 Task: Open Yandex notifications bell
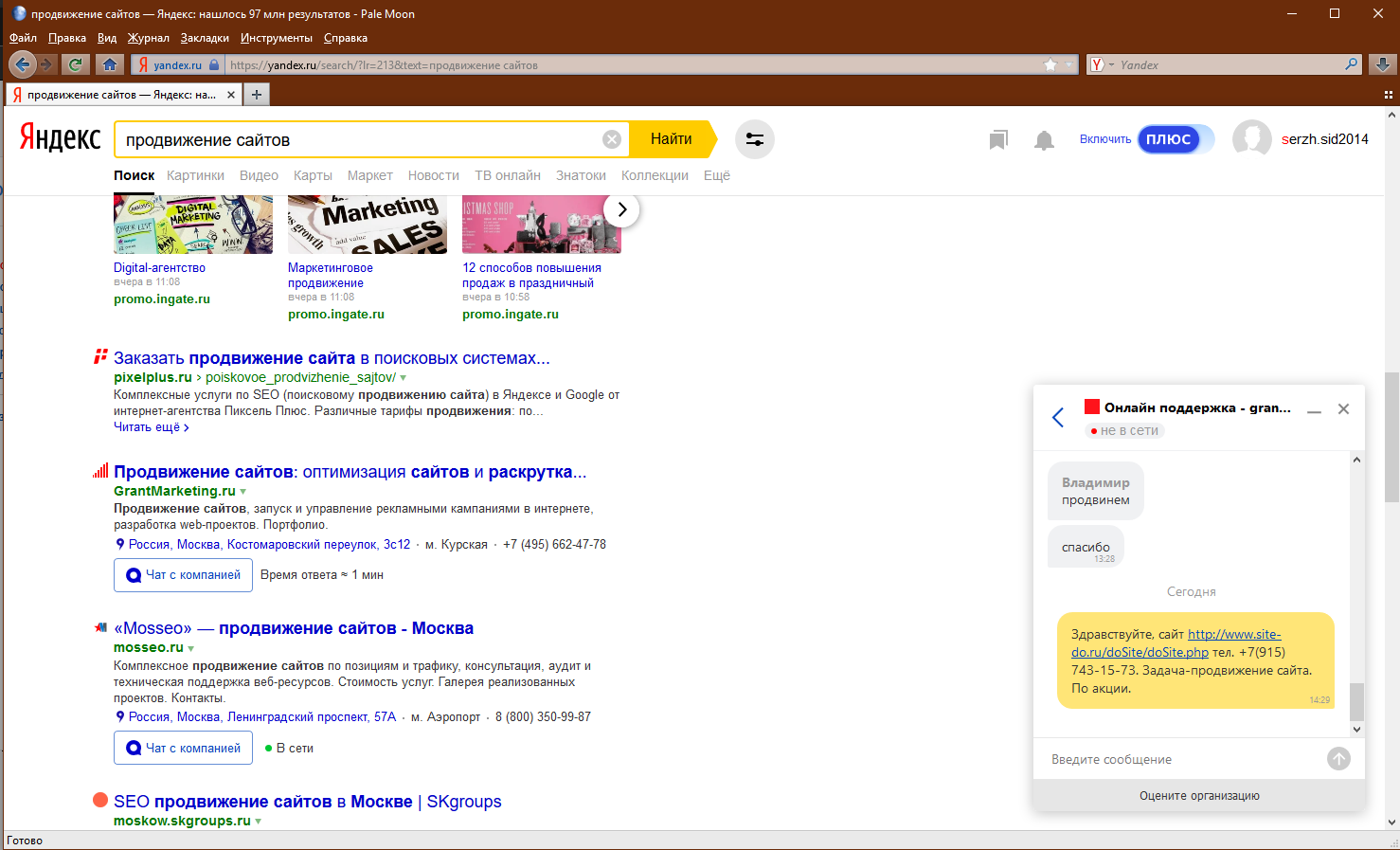(1044, 140)
